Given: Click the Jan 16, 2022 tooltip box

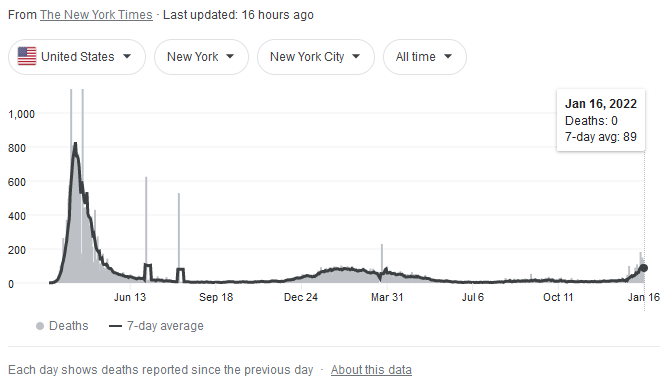Looking at the screenshot, I should coord(601,120).
